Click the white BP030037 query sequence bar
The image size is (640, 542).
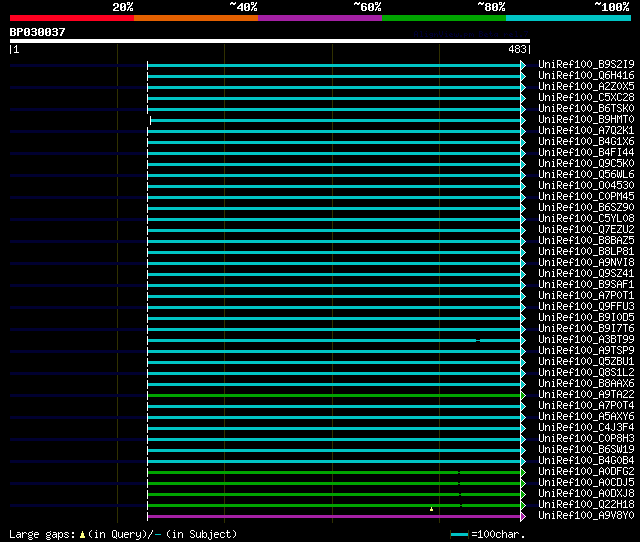click(x=270, y=41)
